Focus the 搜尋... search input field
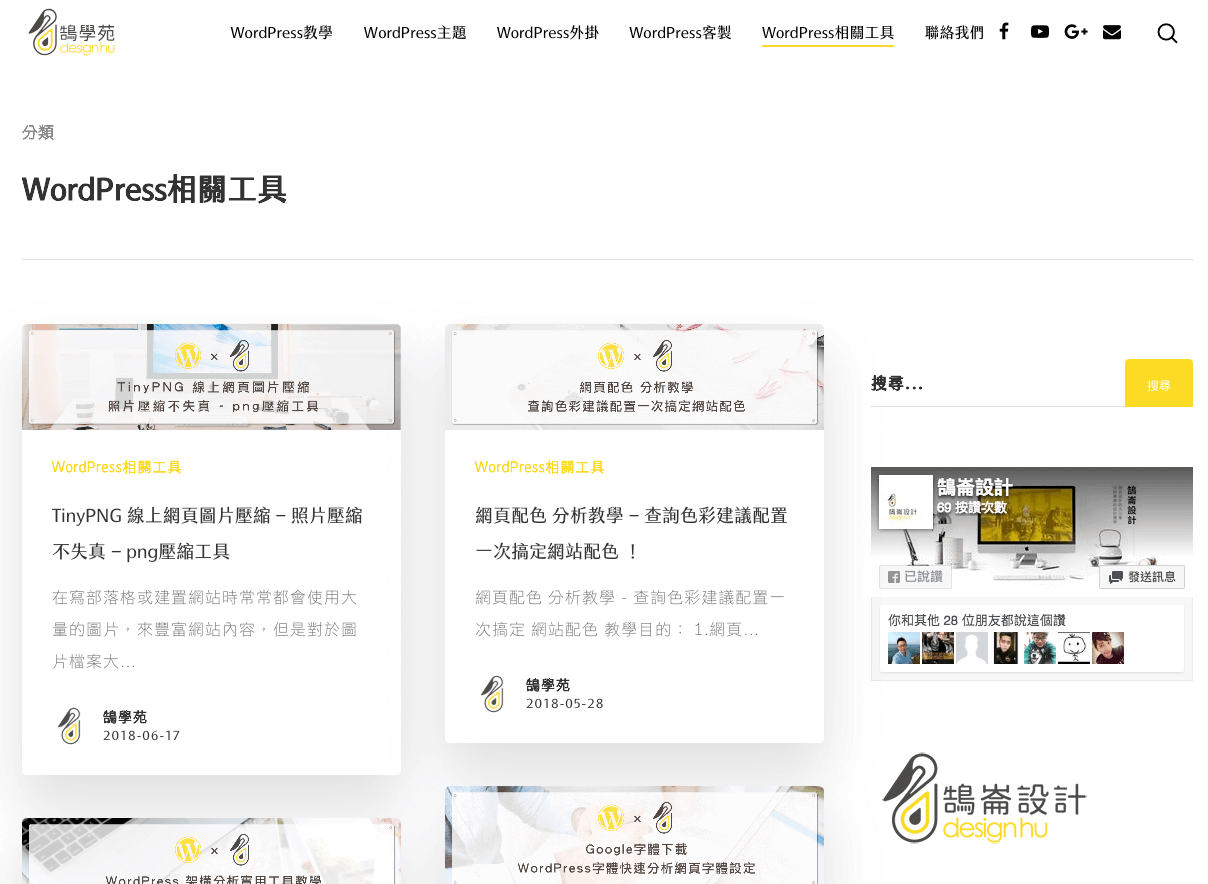 pyautogui.click(x=997, y=384)
